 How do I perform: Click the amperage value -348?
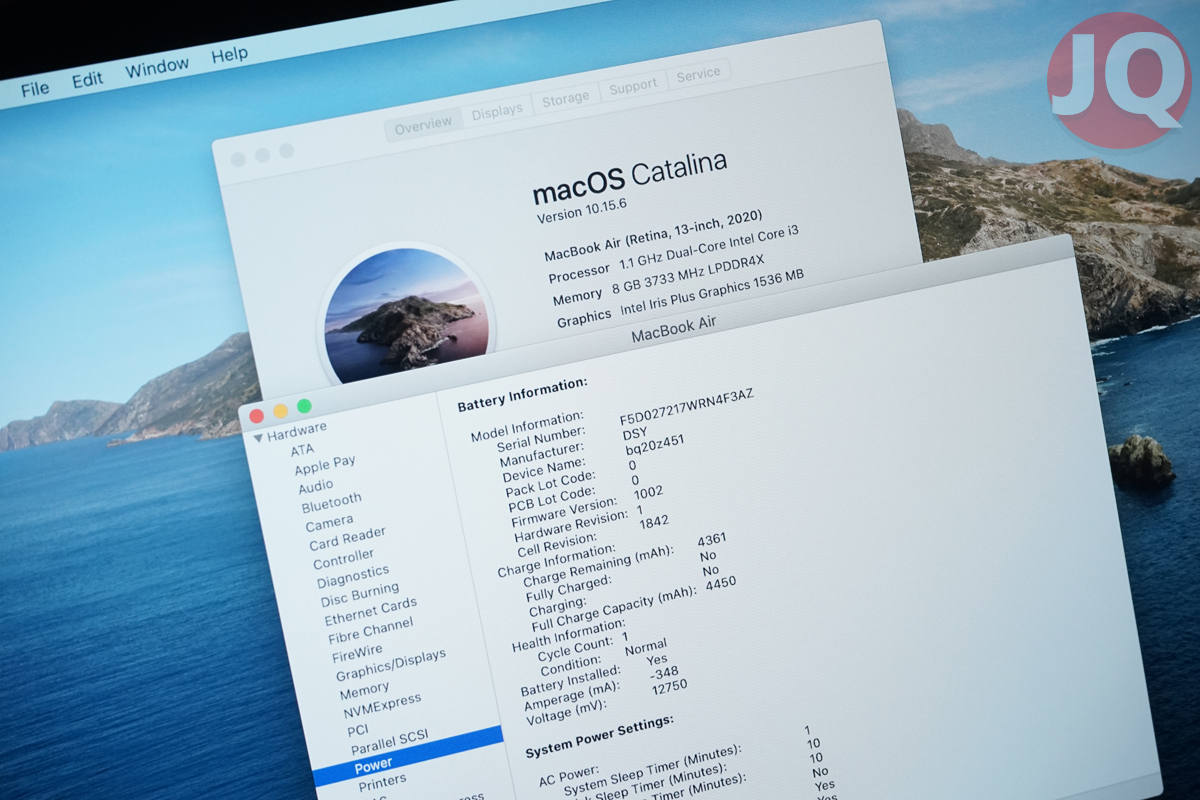(664, 675)
